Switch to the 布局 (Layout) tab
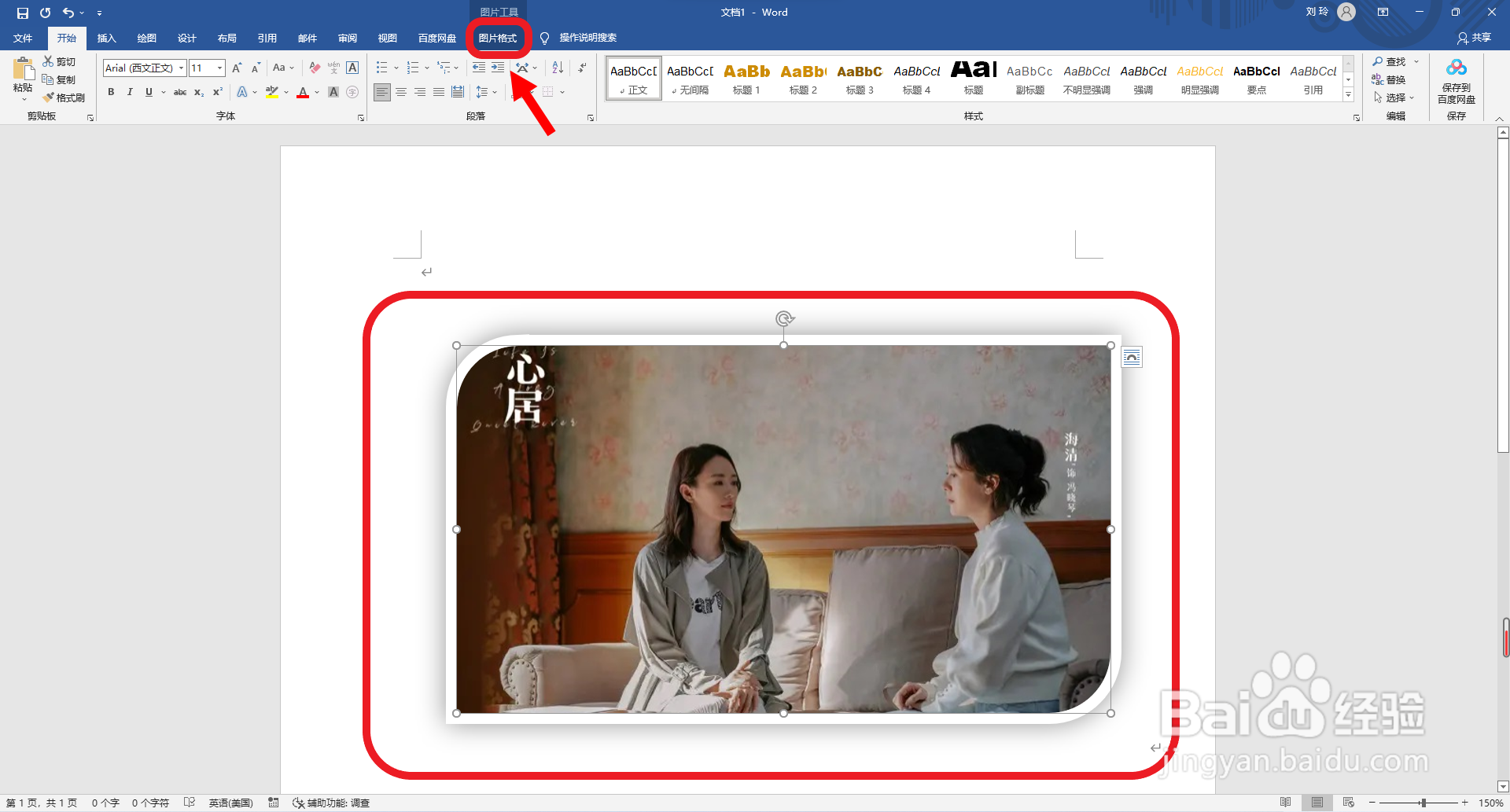 point(226,38)
